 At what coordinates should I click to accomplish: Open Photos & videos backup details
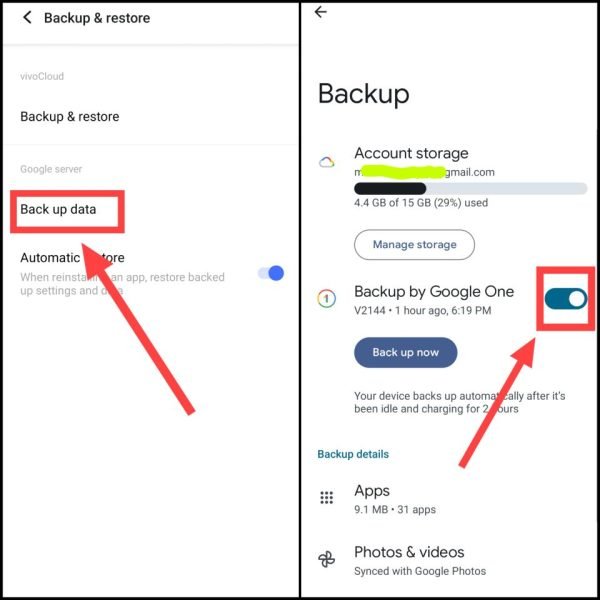(x=450, y=560)
